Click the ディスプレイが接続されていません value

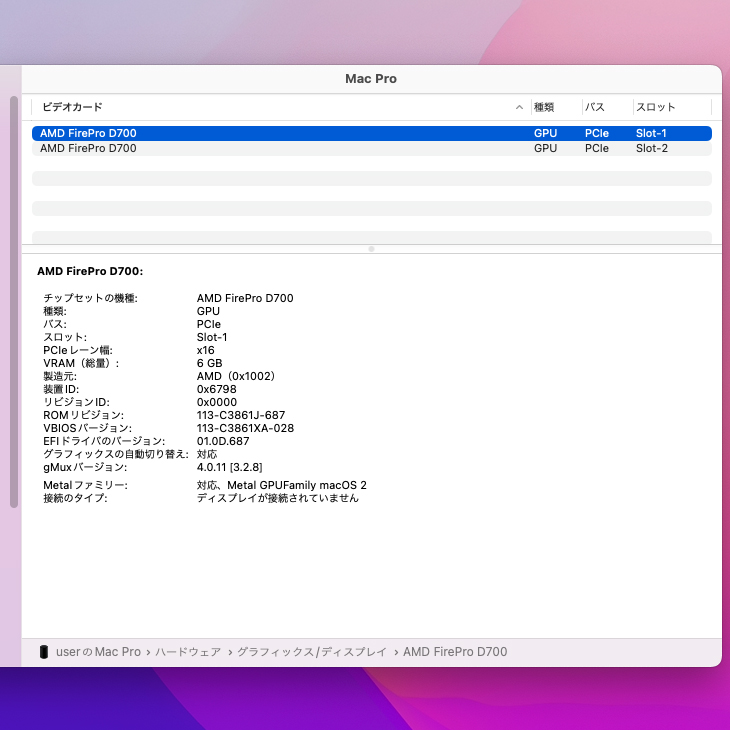(x=277, y=498)
